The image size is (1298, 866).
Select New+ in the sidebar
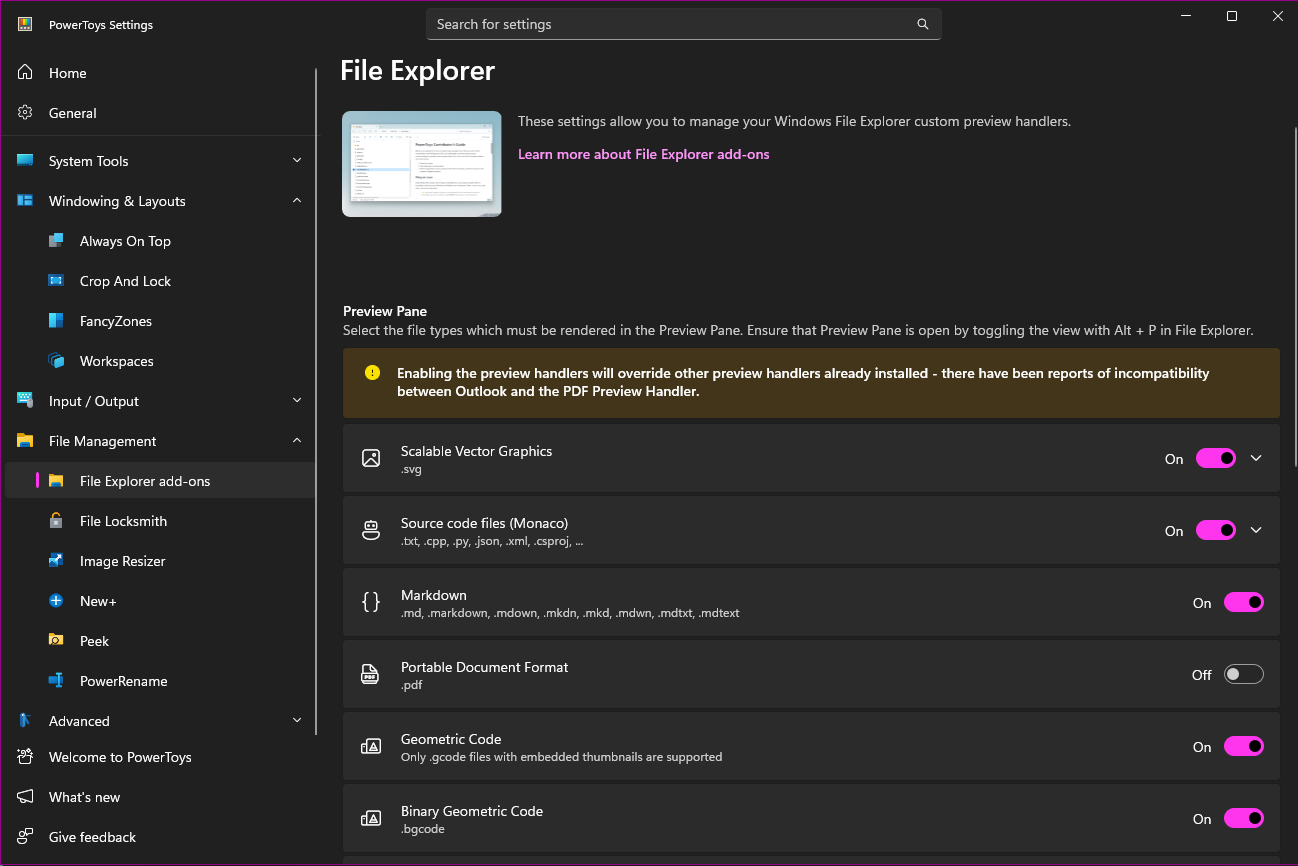pyautogui.click(x=160, y=601)
